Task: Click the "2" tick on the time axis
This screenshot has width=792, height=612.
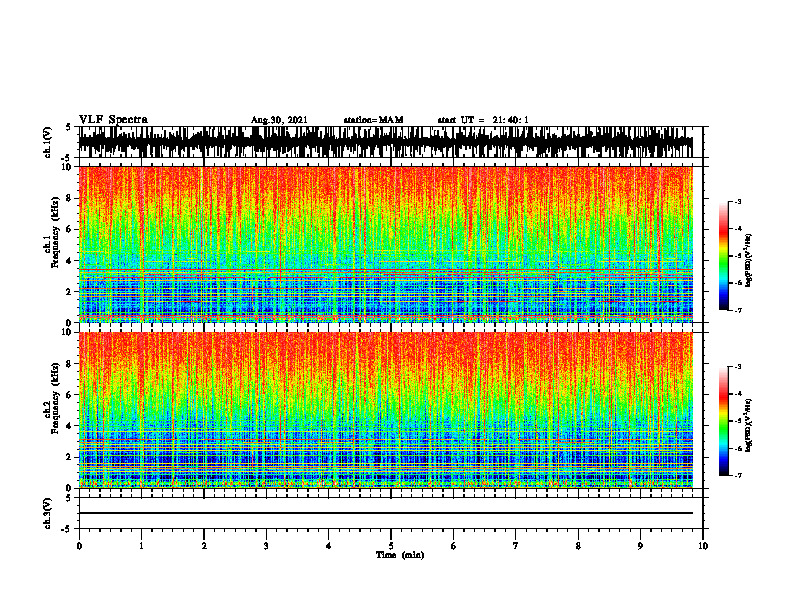Action: (204, 546)
